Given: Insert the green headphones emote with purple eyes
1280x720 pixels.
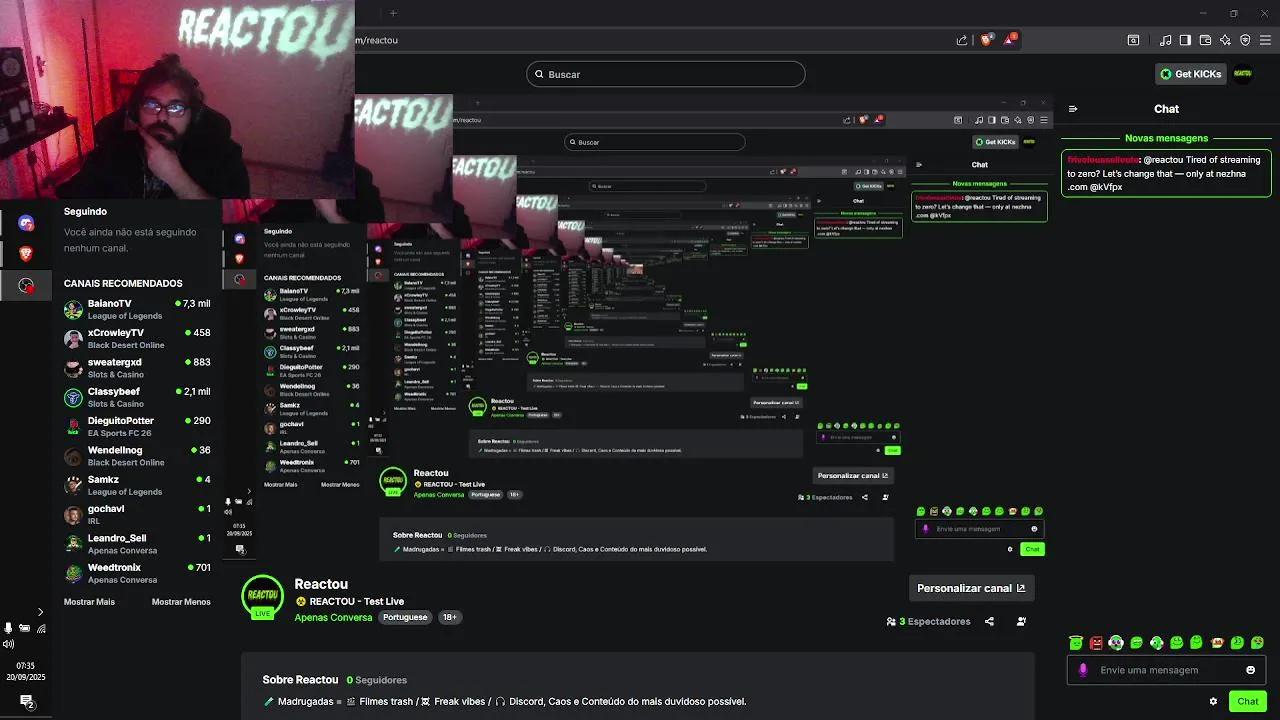Looking at the screenshot, I should (x=1116, y=642).
